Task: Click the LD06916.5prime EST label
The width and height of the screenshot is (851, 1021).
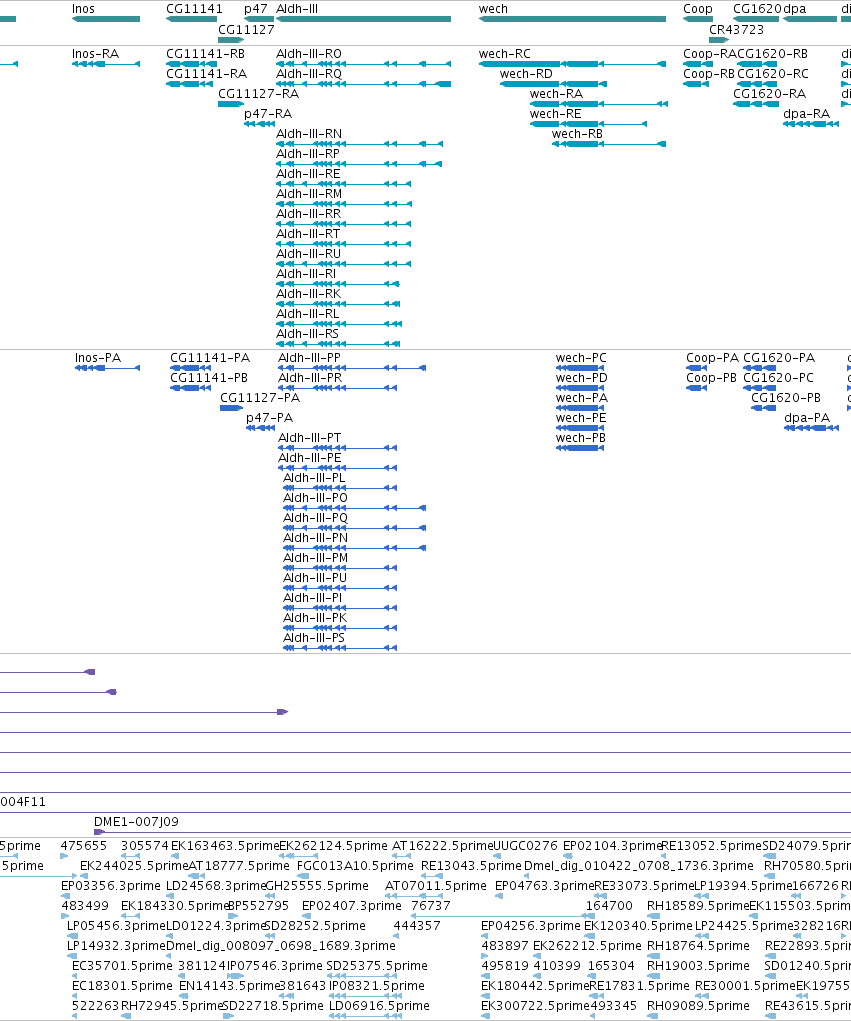Action: coord(379,1006)
